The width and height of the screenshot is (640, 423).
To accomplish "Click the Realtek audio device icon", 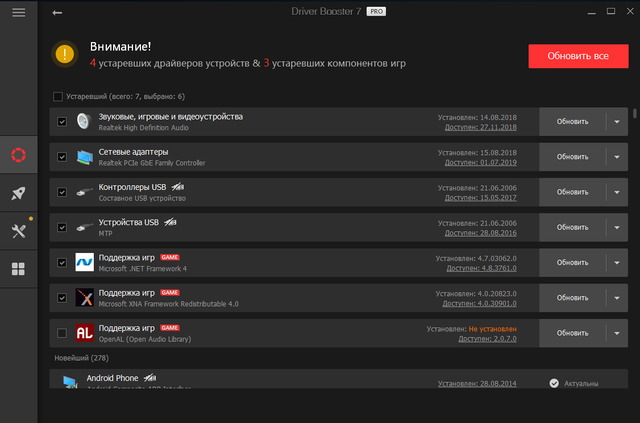I will coord(84,122).
